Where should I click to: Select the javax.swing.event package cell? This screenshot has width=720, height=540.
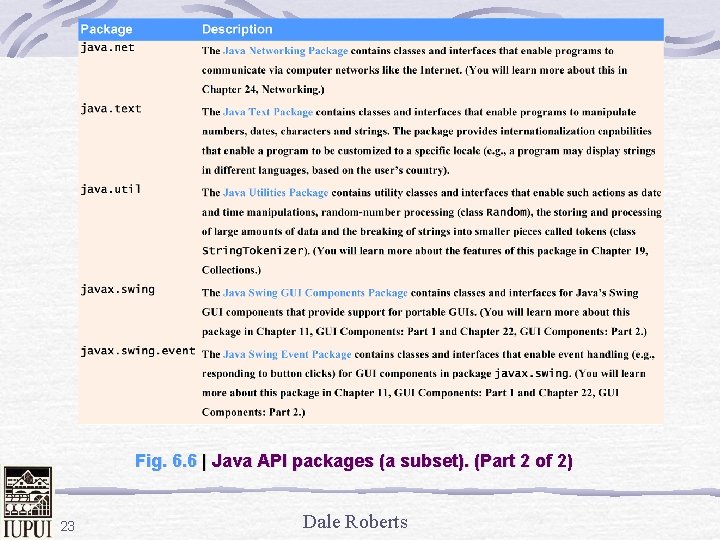[138, 351]
